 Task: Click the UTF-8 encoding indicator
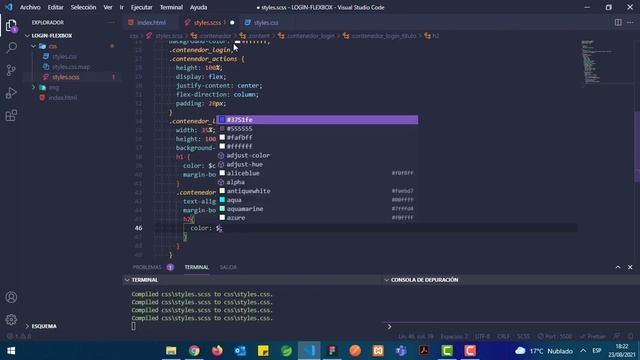tap(482, 336)
